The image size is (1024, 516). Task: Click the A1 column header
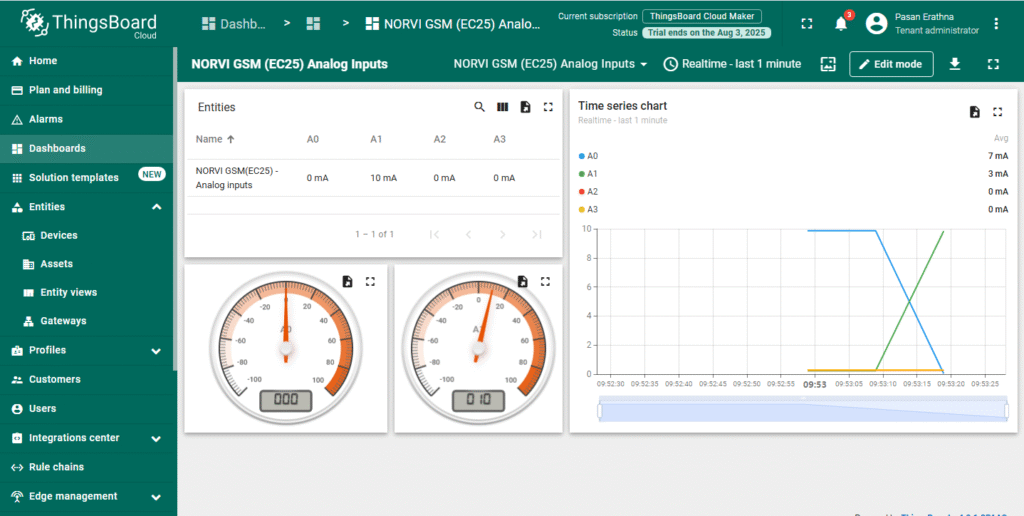[x=376, y=139]
